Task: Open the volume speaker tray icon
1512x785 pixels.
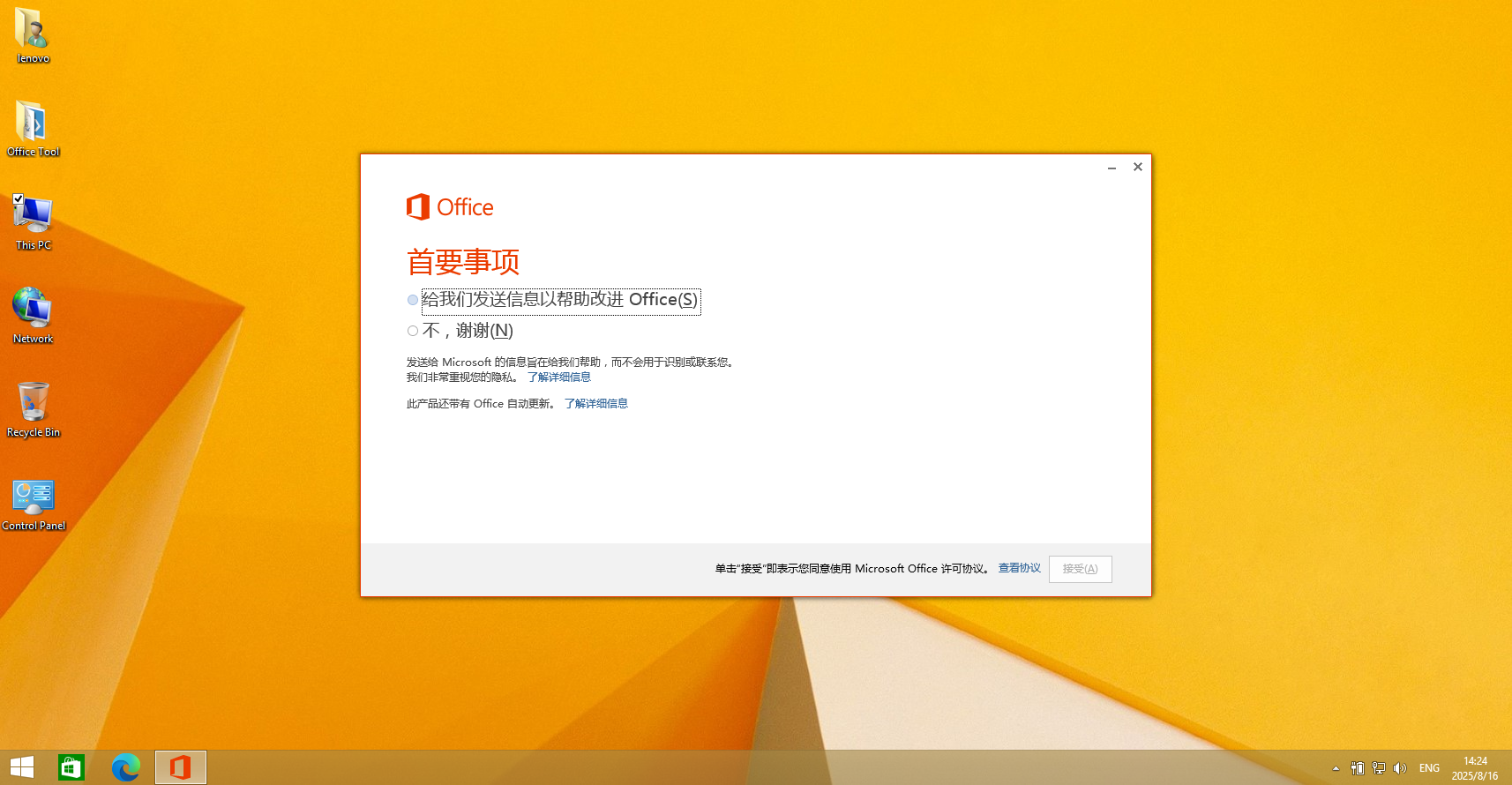Action: (1400, 768)
